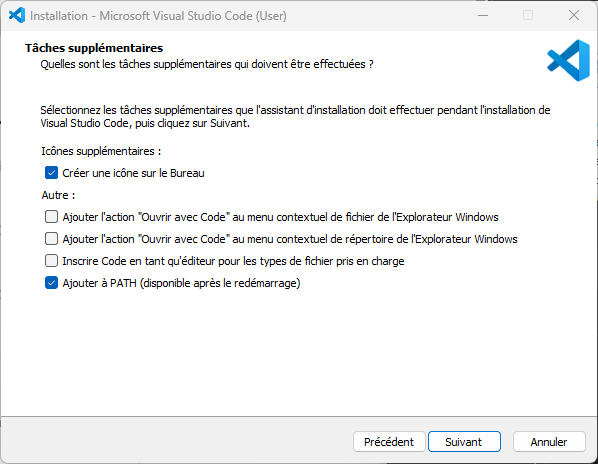
Task: Close the installer with the X icon
Action: point(574,16)
